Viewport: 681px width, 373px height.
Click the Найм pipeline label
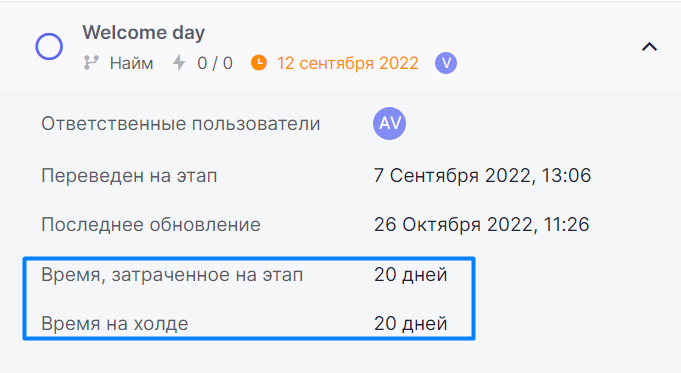point(132,63)
